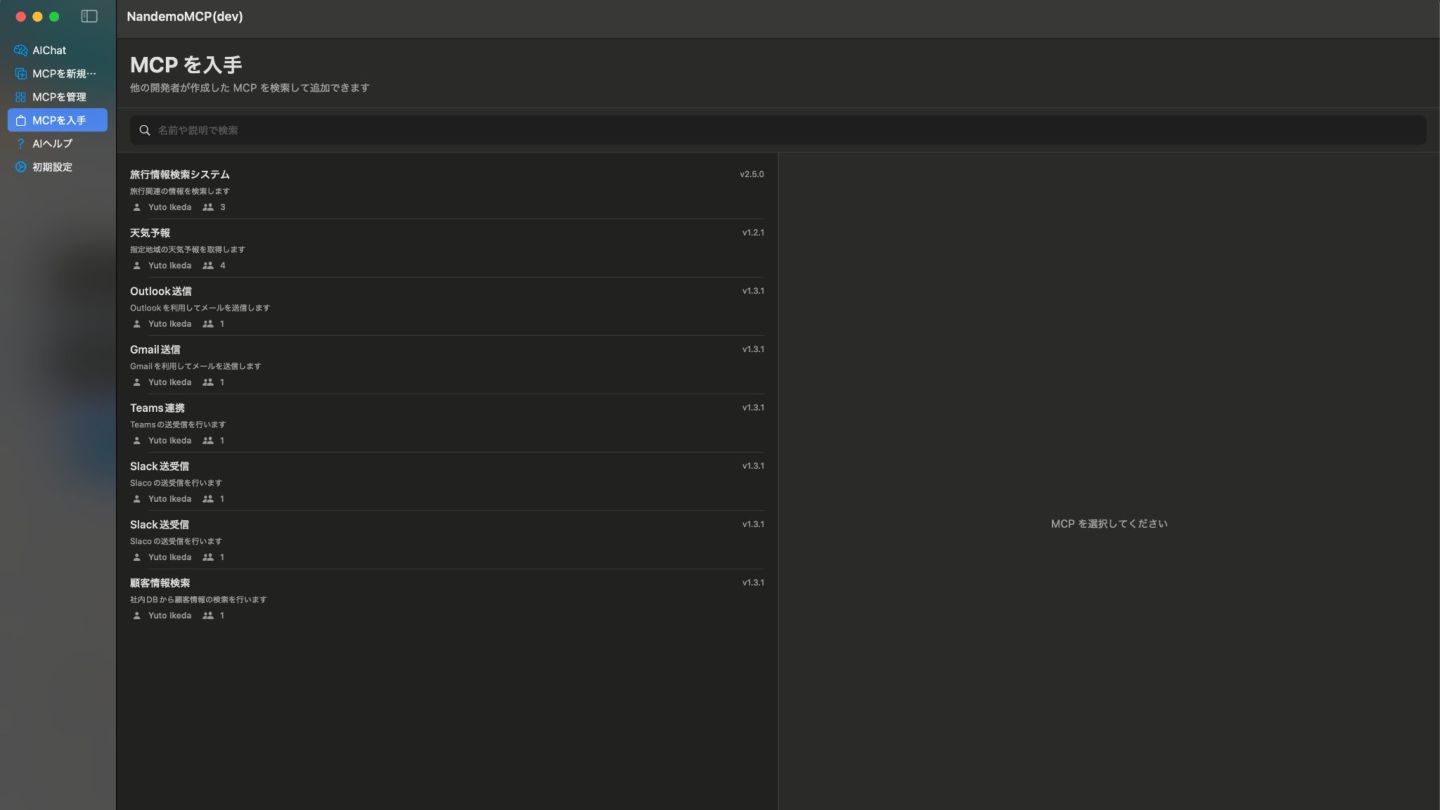The height and width of the screenshot is (810, 1440).
Task: Choose the 顧客情報検索 entry
Action: click(447, 598)
